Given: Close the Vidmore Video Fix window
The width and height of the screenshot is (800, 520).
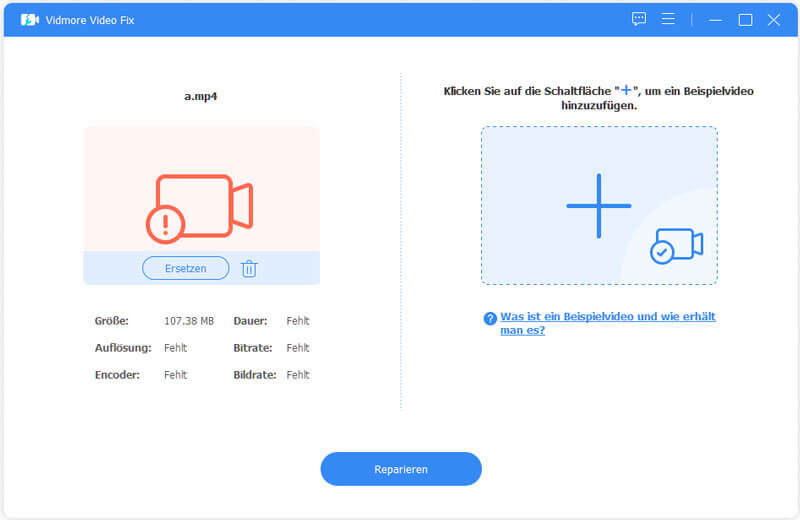Looking at the screenshot, I should click(x=773, y=19).
